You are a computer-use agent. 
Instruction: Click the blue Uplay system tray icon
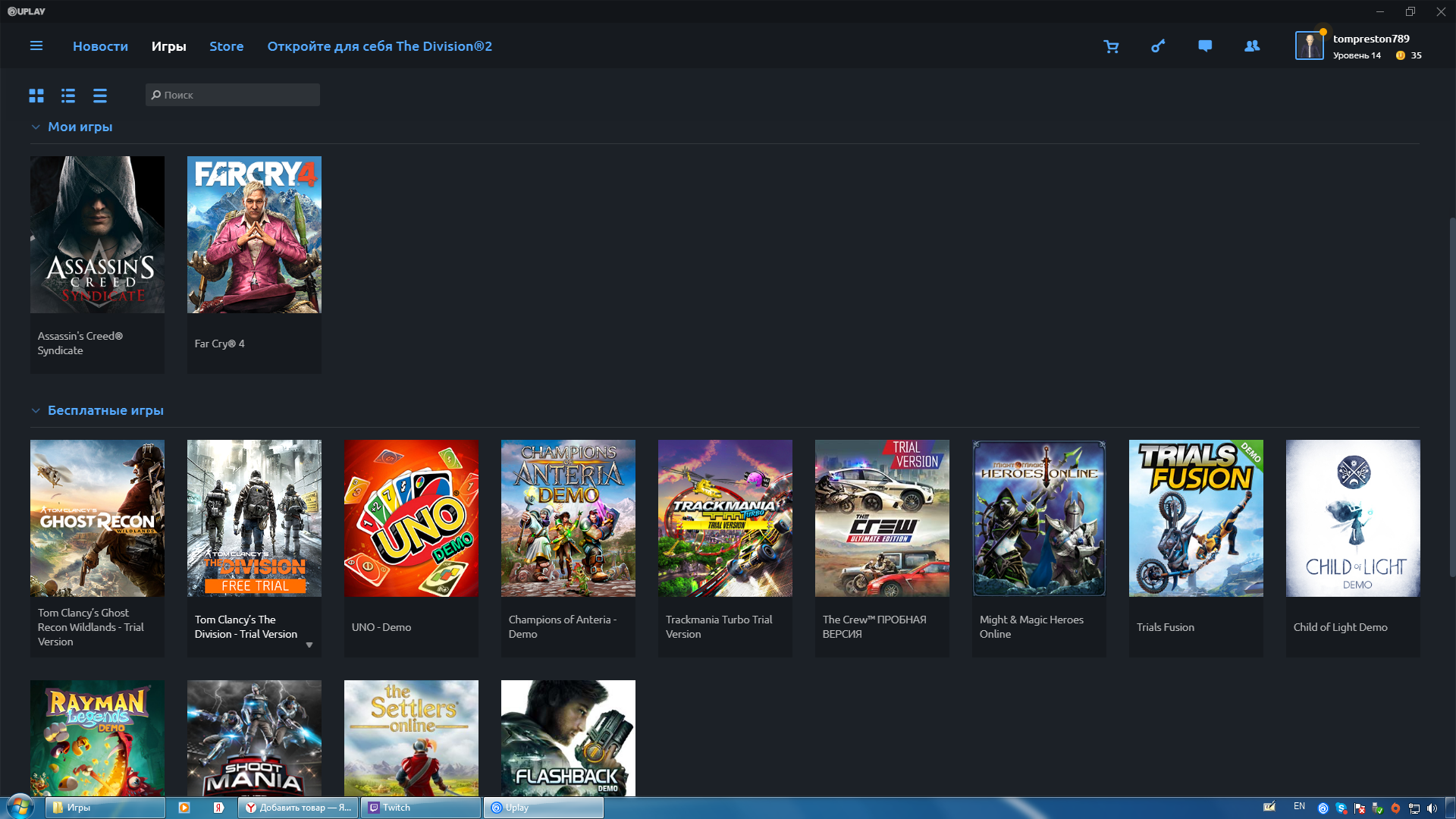1323,808
